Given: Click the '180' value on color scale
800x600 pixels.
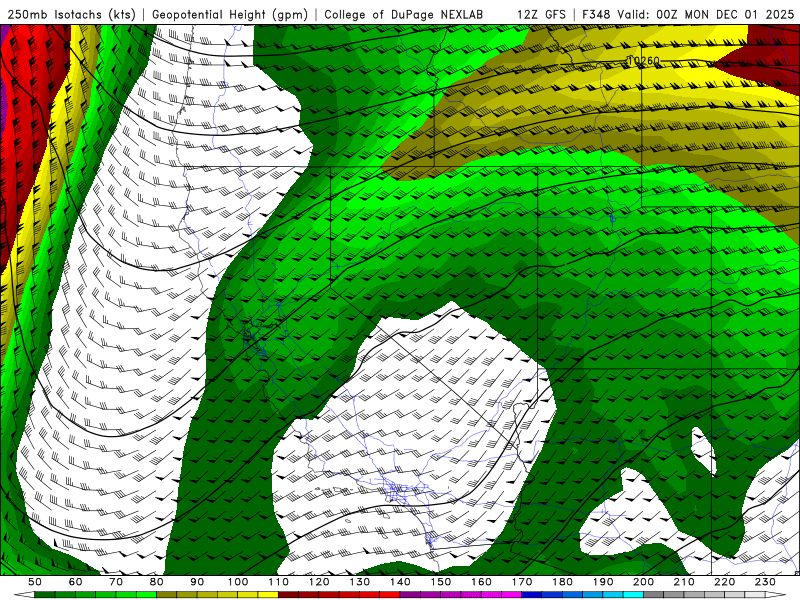Looking at the screenshot, I should (x=562, y=582).
